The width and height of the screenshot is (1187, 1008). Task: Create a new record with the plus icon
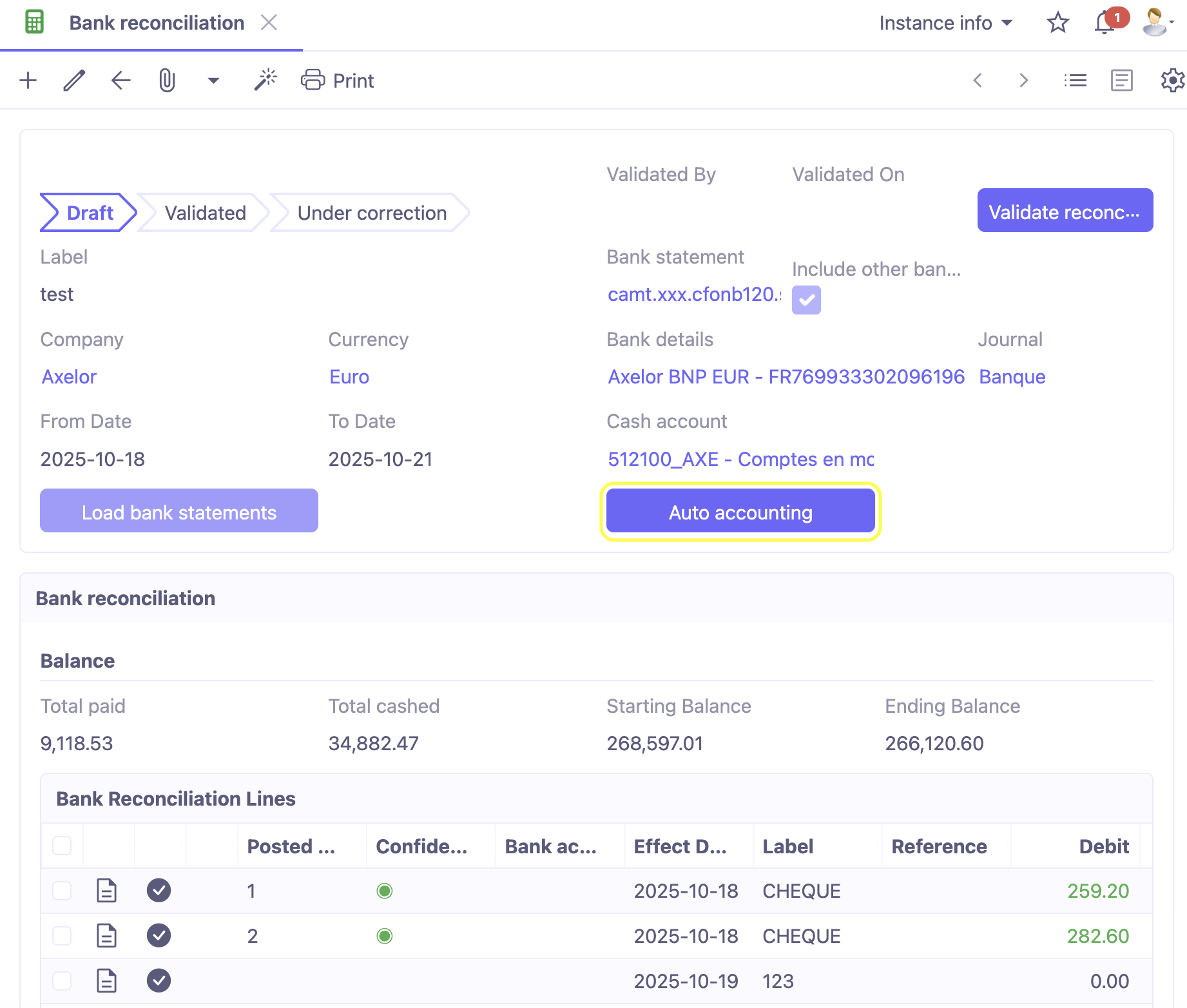tap(27, 80)
